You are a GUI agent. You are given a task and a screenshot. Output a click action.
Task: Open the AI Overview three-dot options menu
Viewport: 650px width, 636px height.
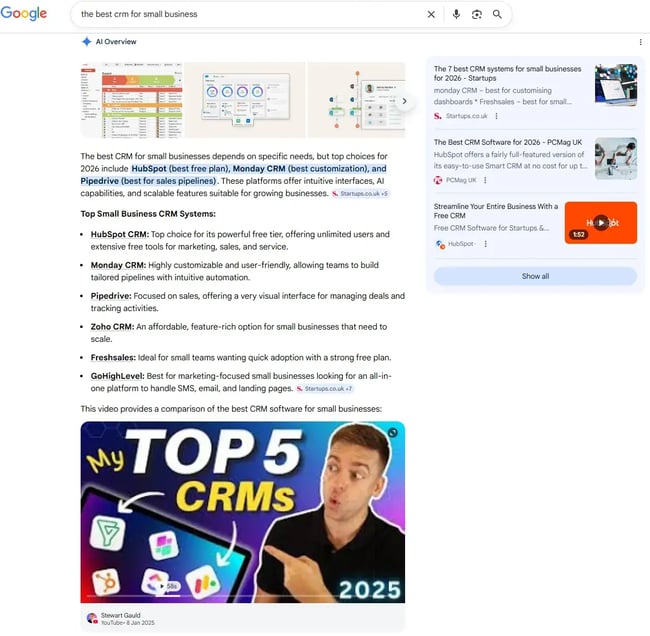click(x=640, y=42)
